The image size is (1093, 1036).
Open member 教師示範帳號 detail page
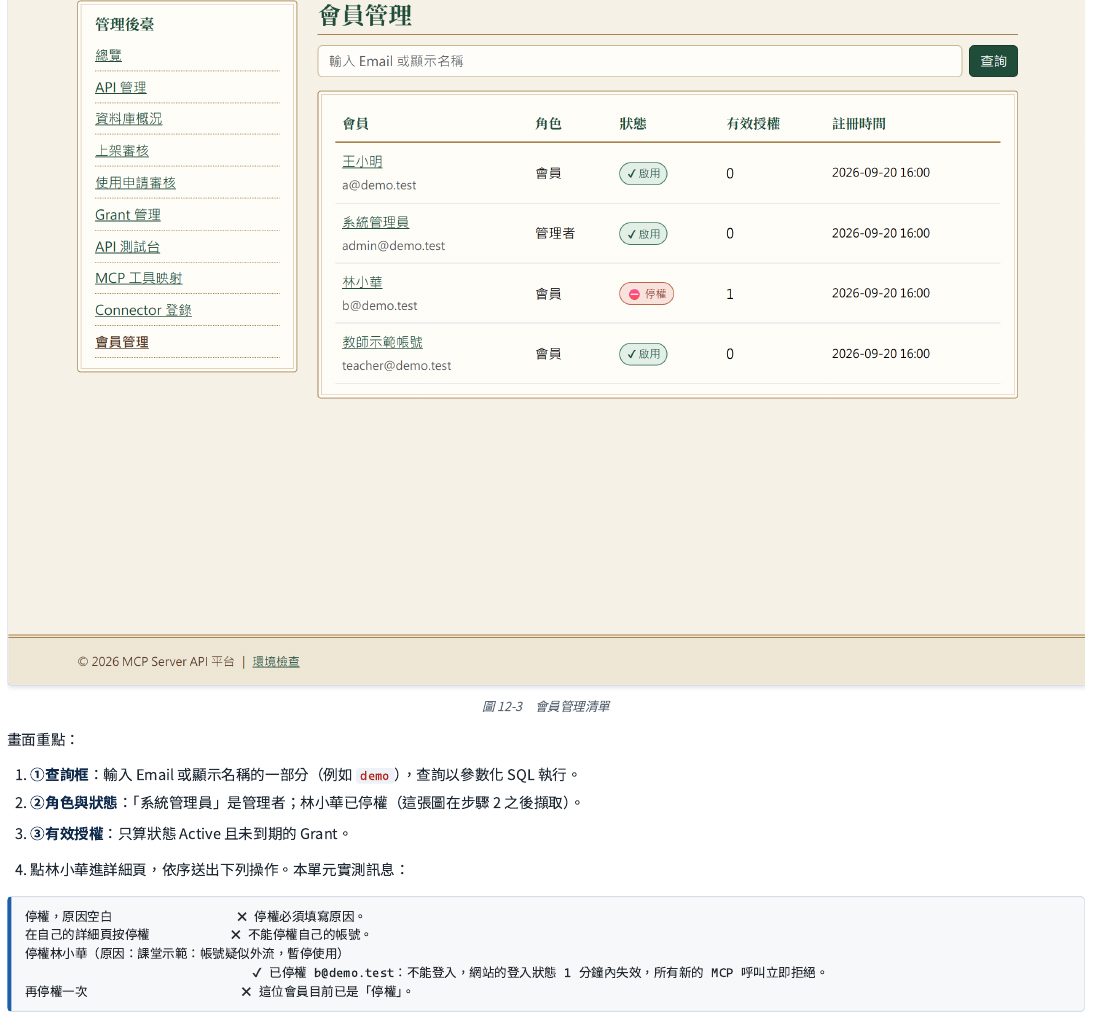click(x=382, y=342)
